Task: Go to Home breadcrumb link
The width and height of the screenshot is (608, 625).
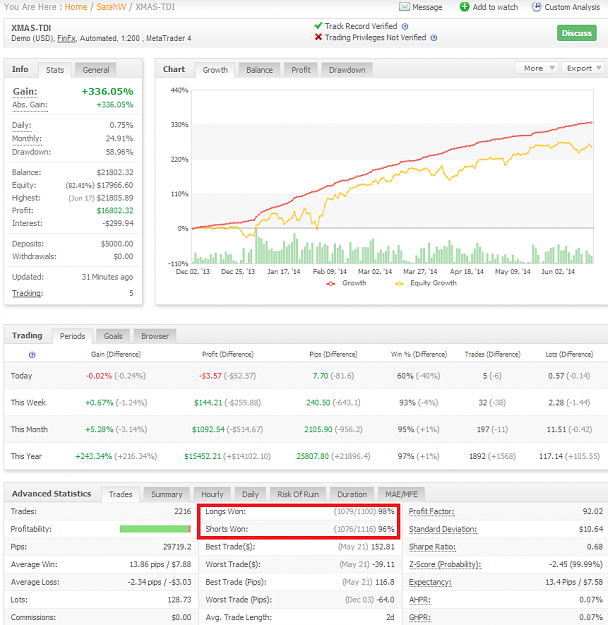Action: pyautogui.click(x=76, y=7)
